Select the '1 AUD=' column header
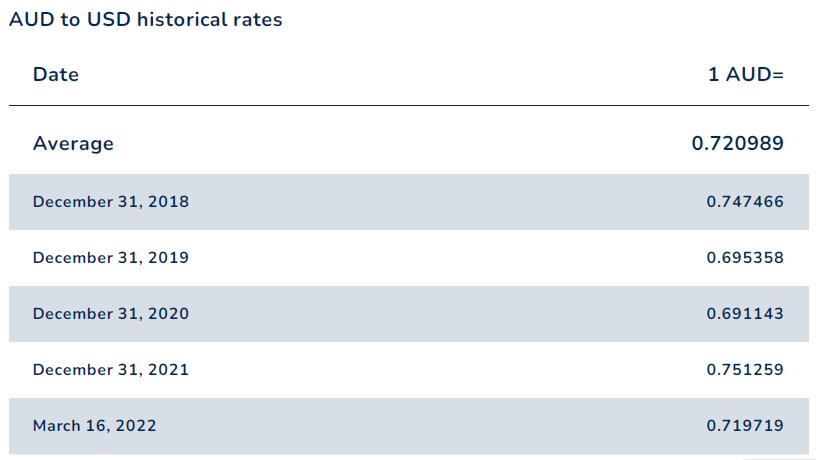816x460 pixels. click(746, 74)
